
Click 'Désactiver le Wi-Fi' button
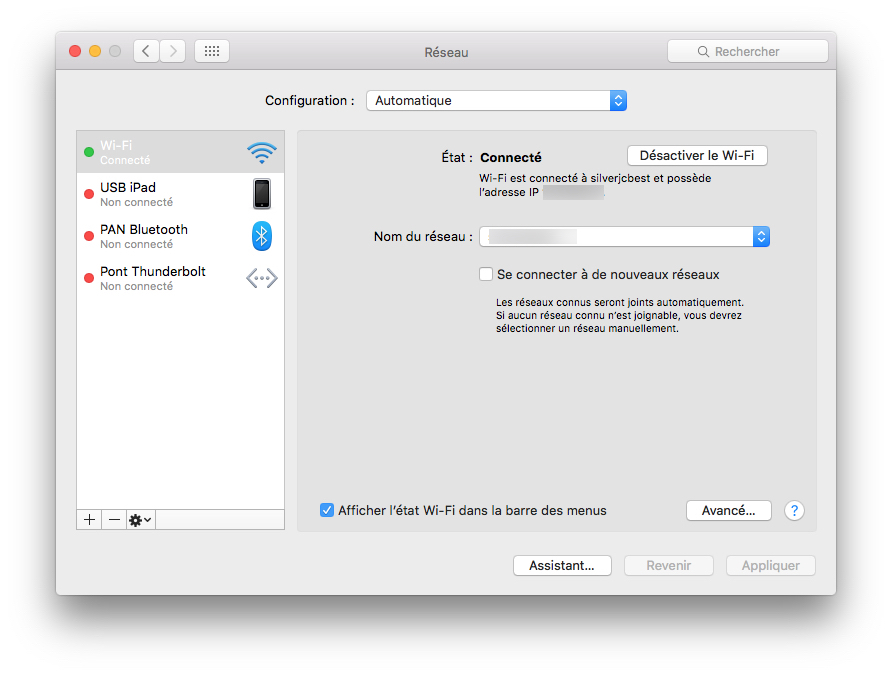(x=697, y=156)
